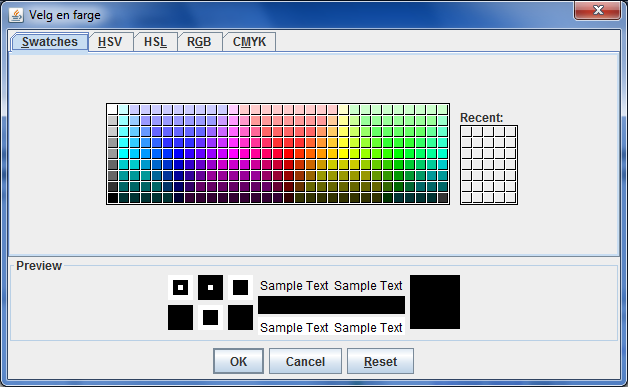Click the top-left empty Recent swatch
This screenshot has height=387, width=628.
click(x=467, y=132)
